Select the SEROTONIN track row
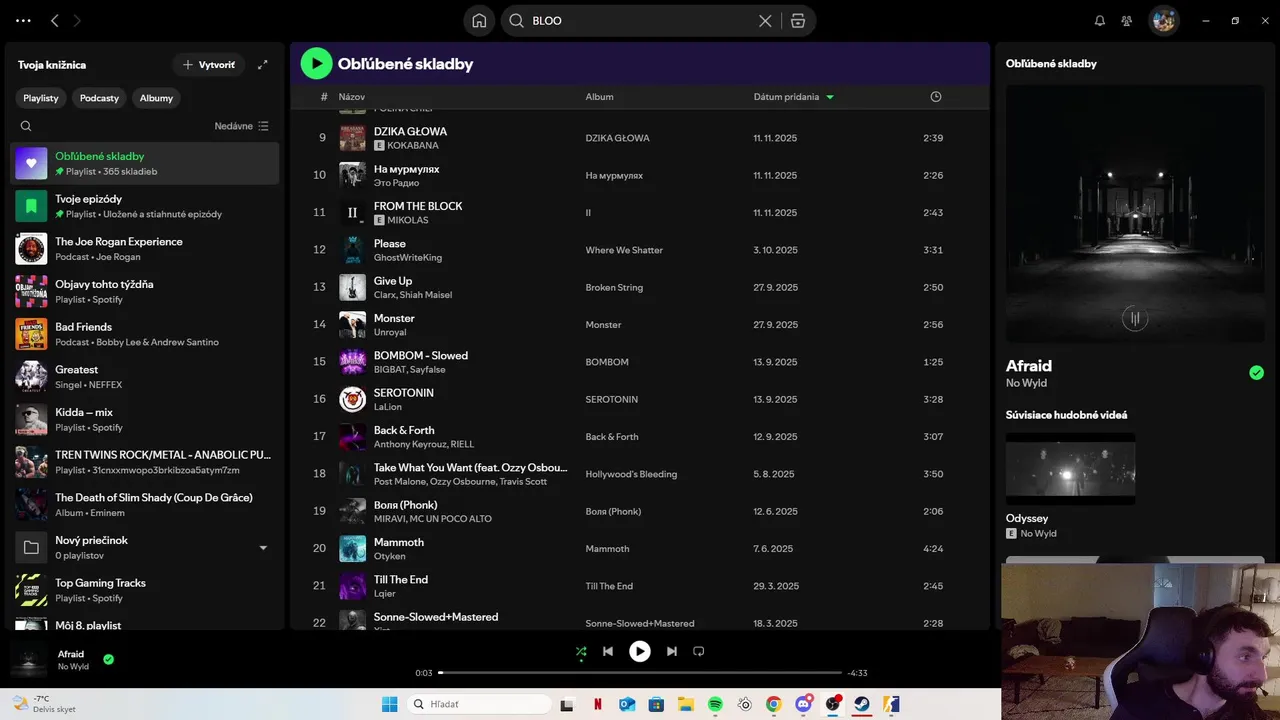 [640, 399]
